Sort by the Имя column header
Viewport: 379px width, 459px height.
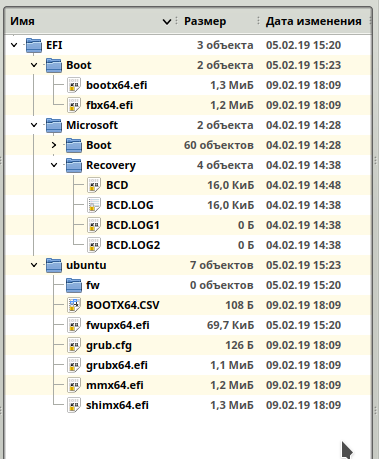(x=22, y=21)
